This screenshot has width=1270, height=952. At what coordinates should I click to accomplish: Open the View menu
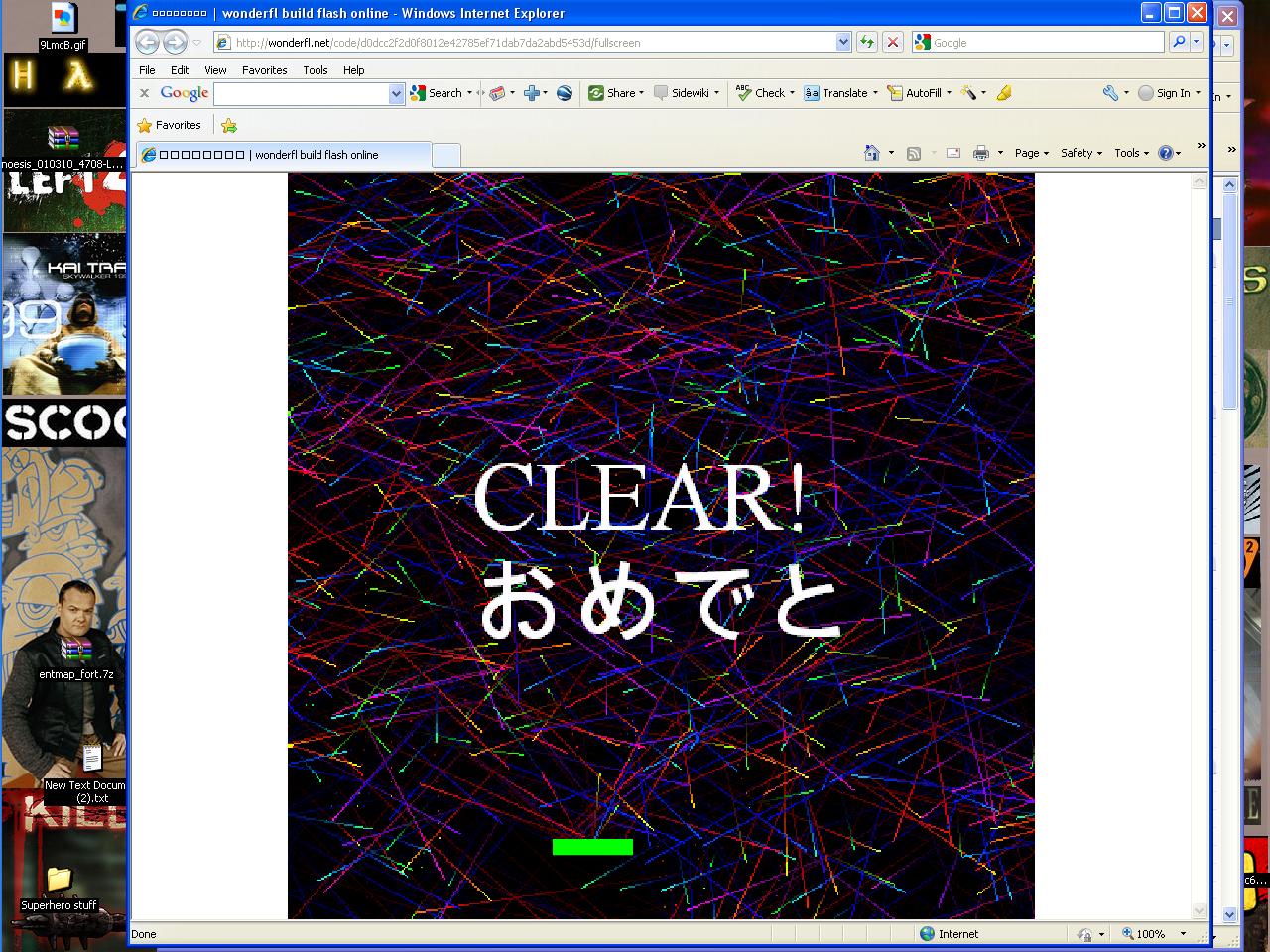click(215, 70)
